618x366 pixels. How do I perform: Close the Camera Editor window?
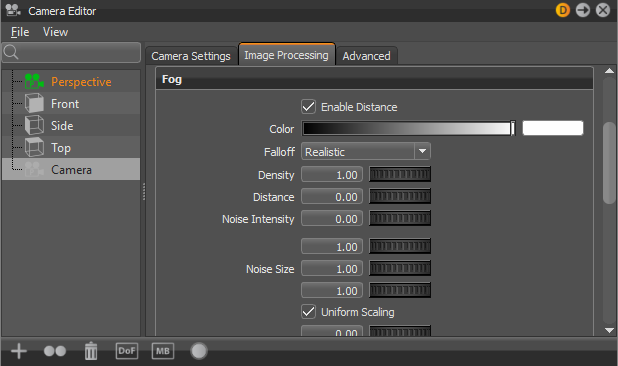[603, 10]
